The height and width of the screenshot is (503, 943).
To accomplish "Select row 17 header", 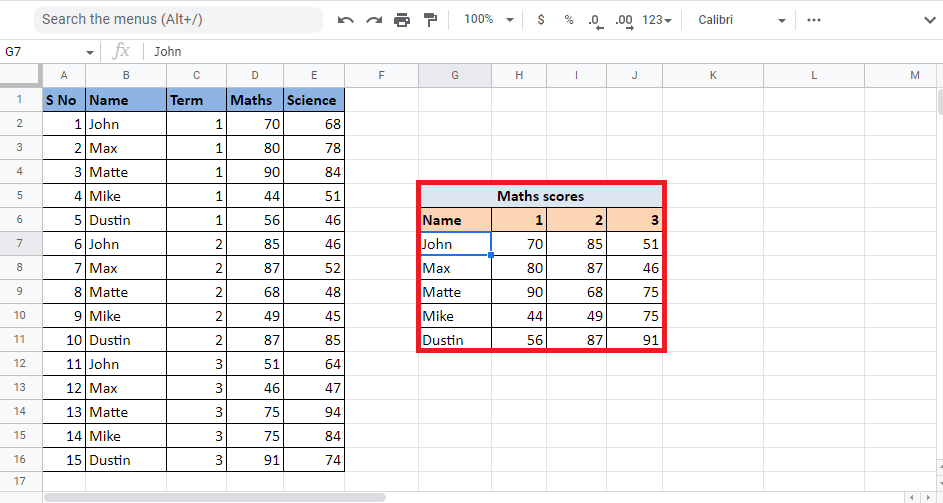I will (20, 481).
